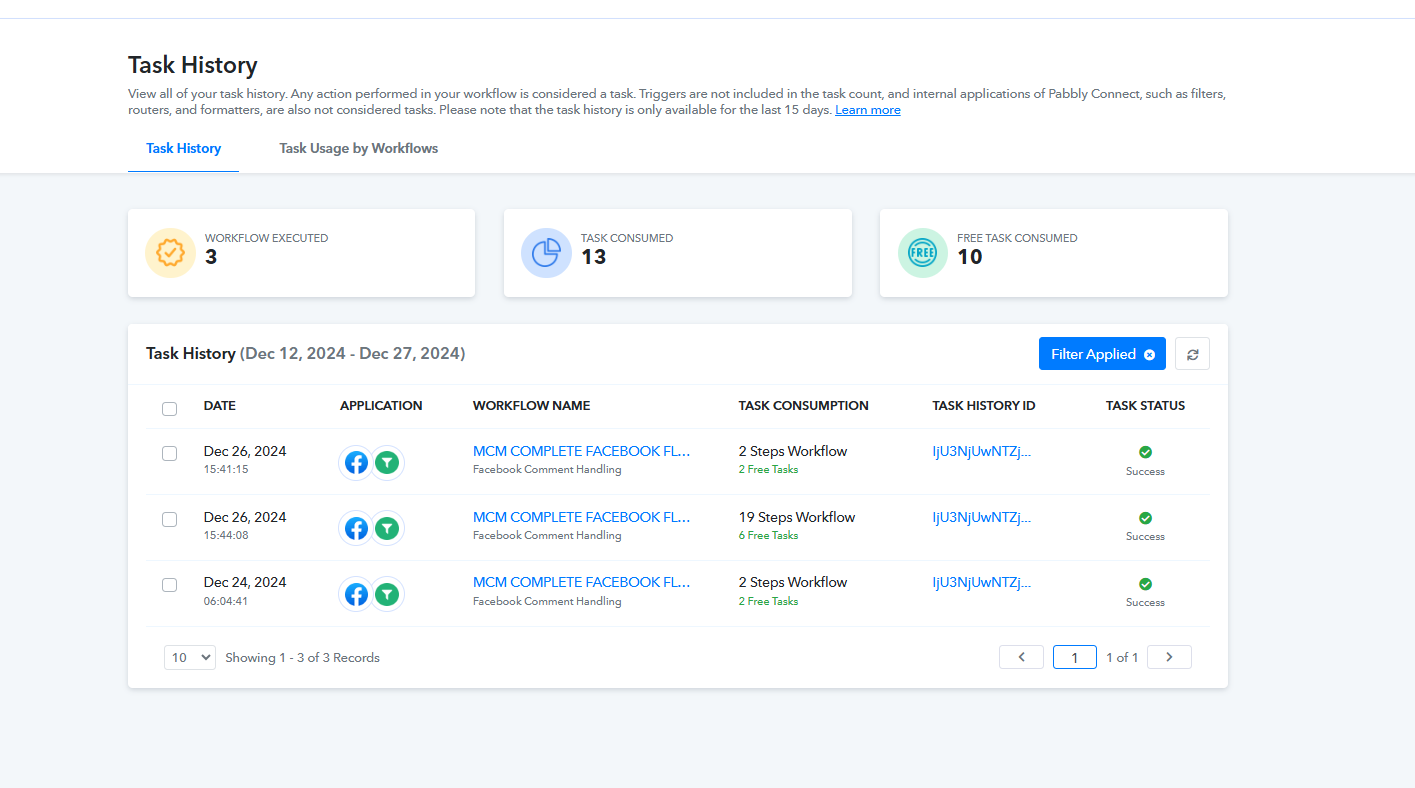The width and height of the screenshot is (1415, 788).
Task: Check the box for the 15:41:15 task
Action: [170, 453]
